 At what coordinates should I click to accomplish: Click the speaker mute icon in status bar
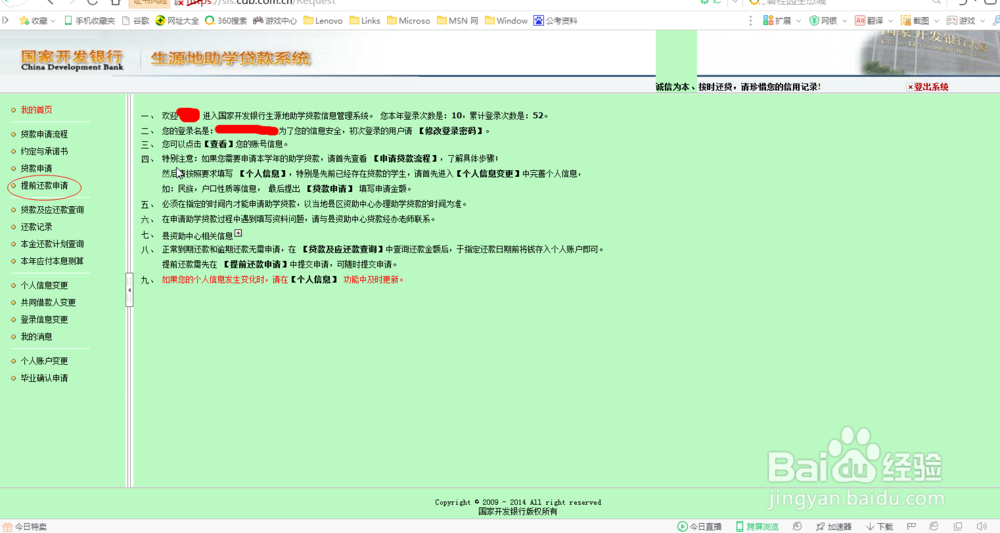click(982, 527)
